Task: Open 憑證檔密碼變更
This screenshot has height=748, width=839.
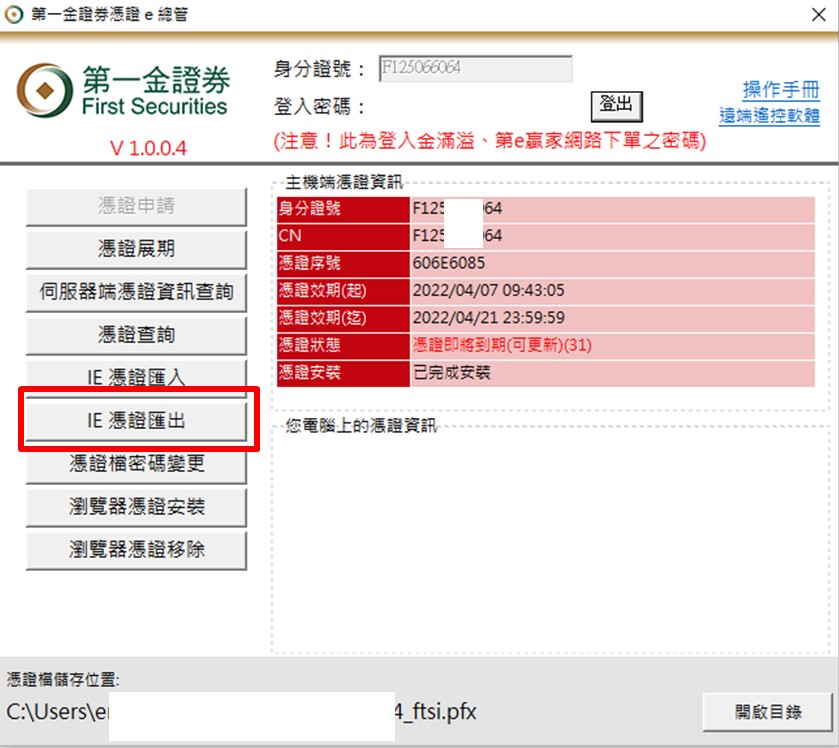Action: (136, 464)
